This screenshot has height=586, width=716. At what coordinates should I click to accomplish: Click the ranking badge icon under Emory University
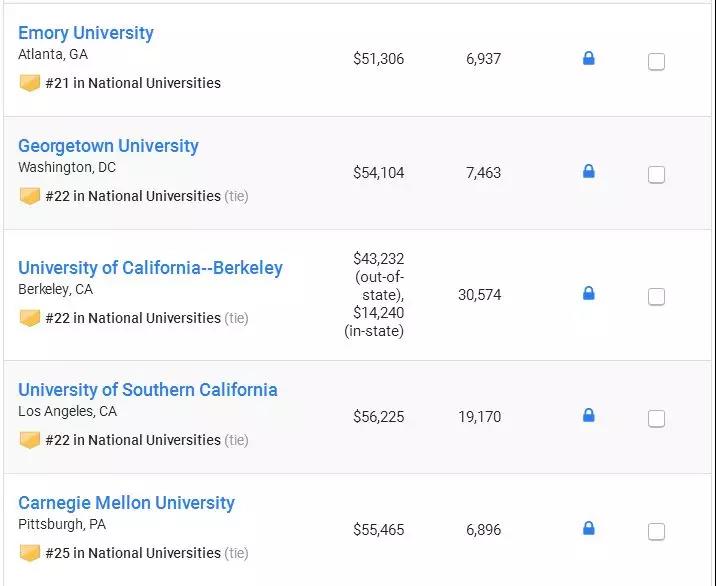30,83
